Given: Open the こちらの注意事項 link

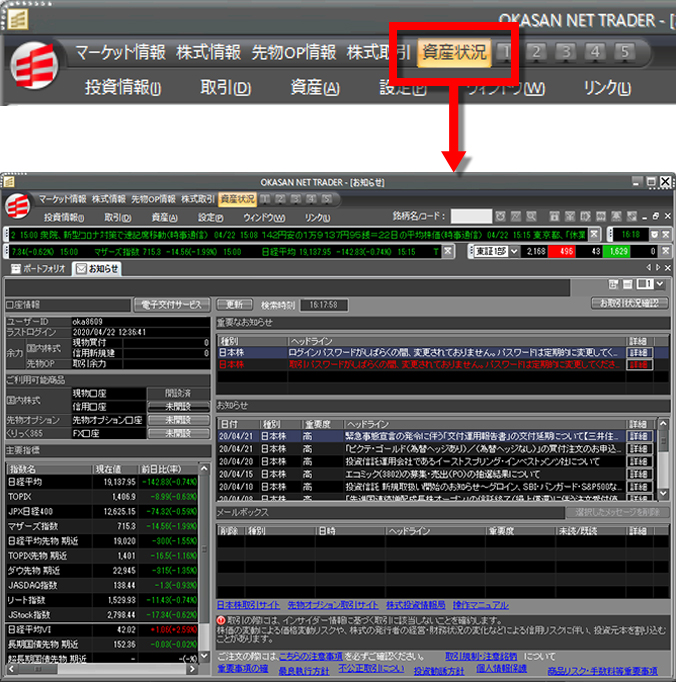Looking at the screenshot, I should [311, 656].
